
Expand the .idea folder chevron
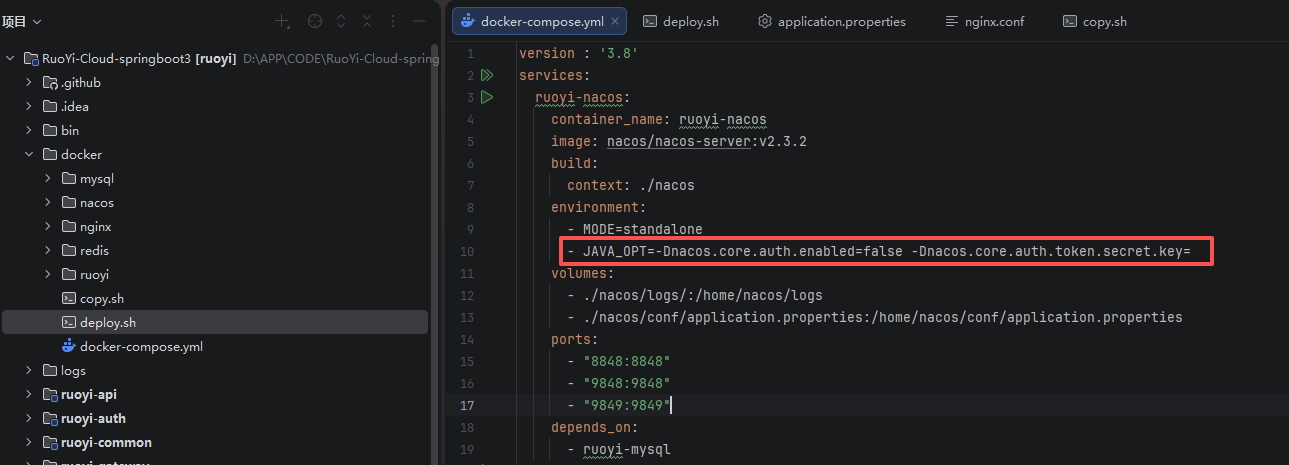coord(30,107)
